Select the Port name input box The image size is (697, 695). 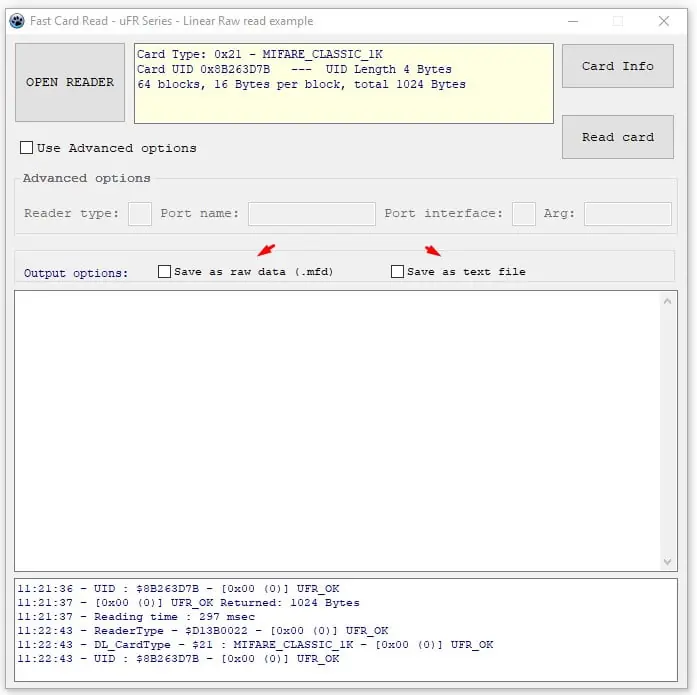[x=312, y=214]
